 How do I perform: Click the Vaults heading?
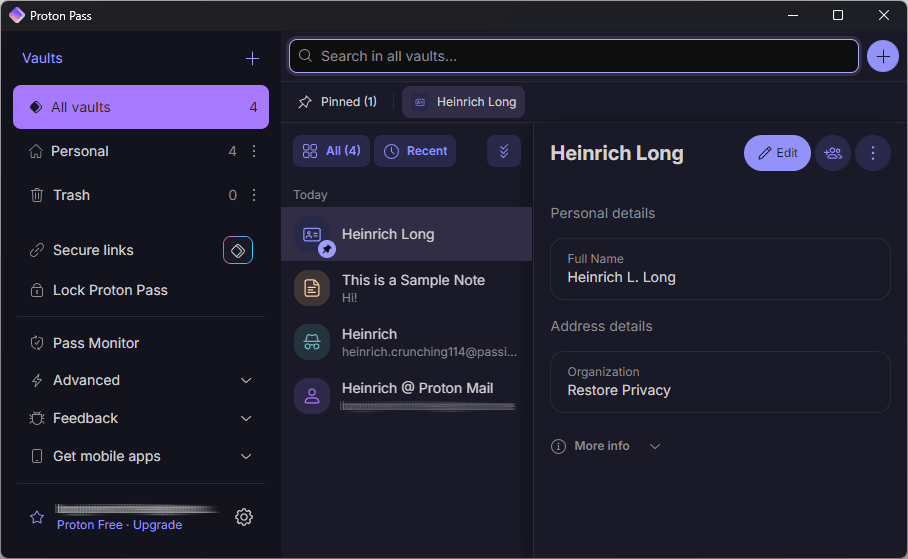tap(42, 59)
